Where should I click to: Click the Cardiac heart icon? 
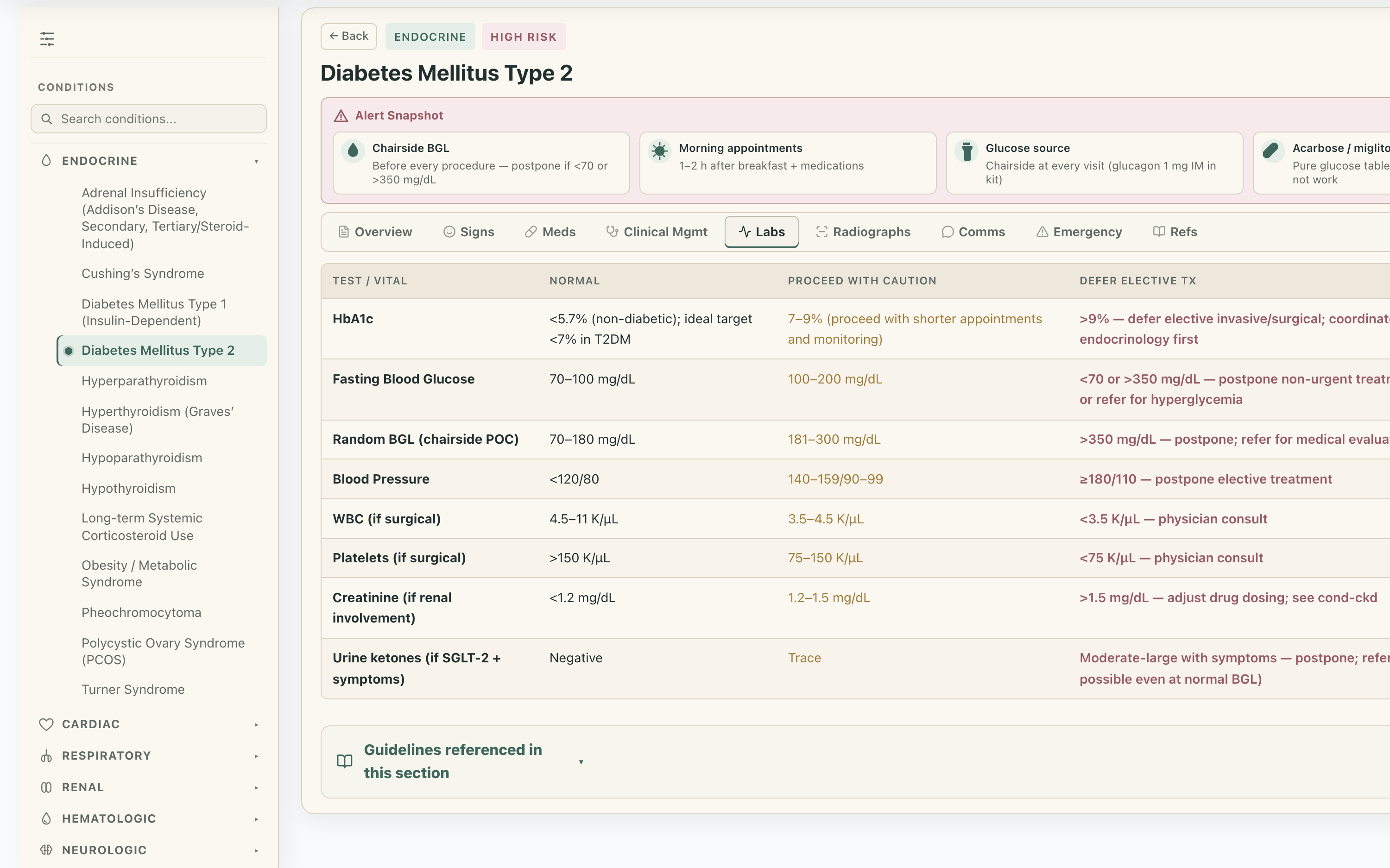46,724
